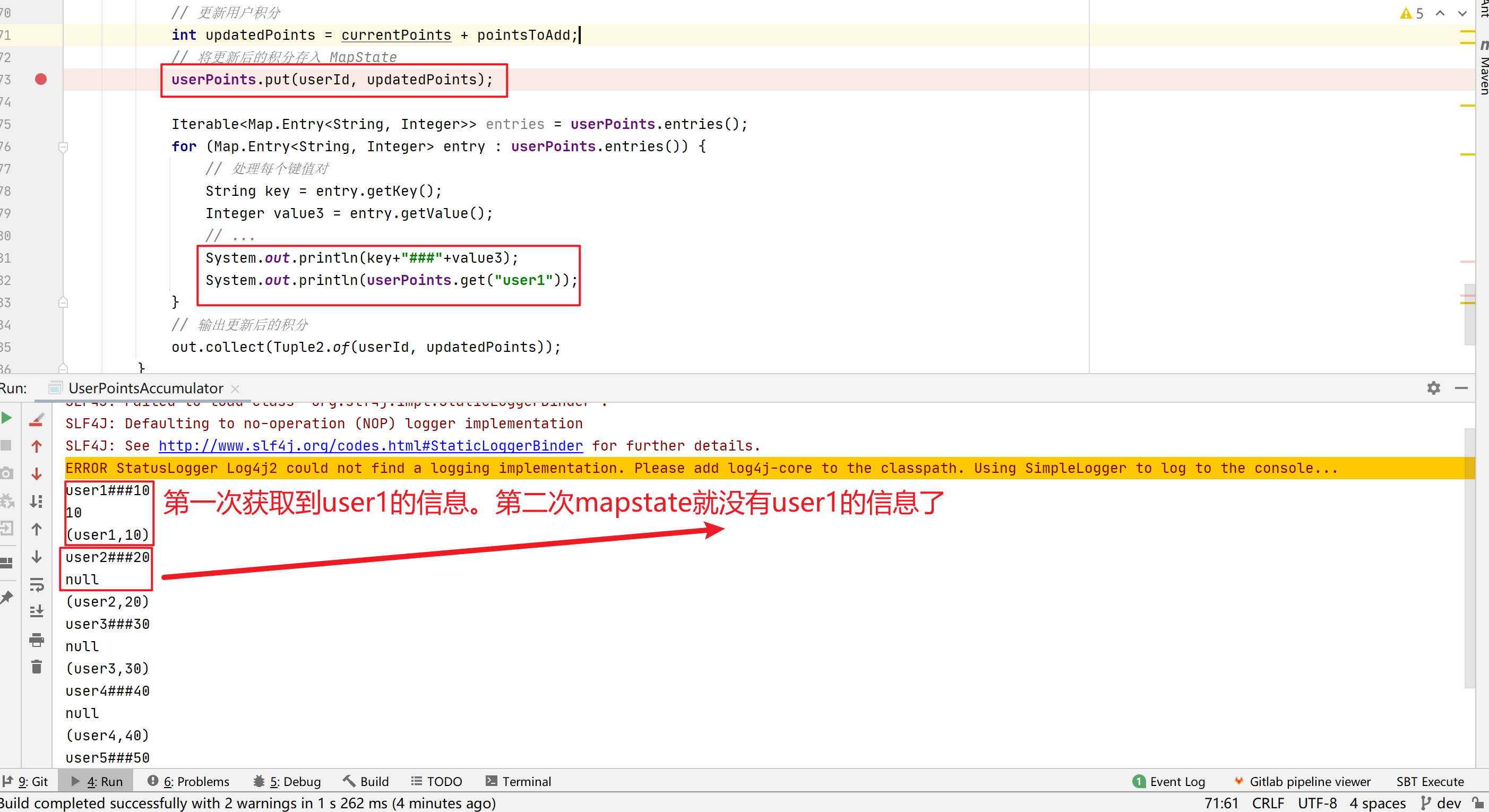This screenshot has height=812, width=1489.
Task: Click the Restore Layout icon
Action: [6, 563]
